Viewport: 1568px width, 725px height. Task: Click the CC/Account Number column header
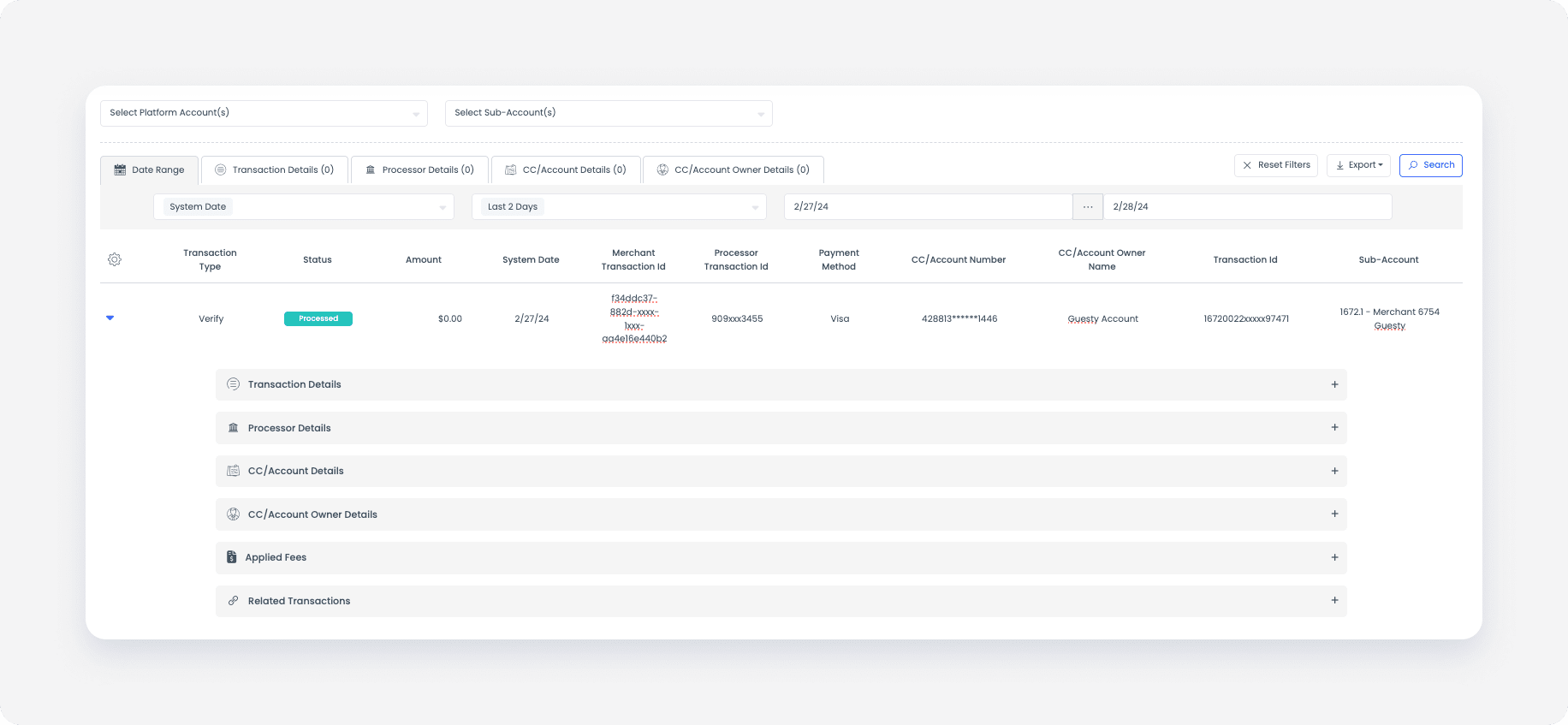[959, 259]
